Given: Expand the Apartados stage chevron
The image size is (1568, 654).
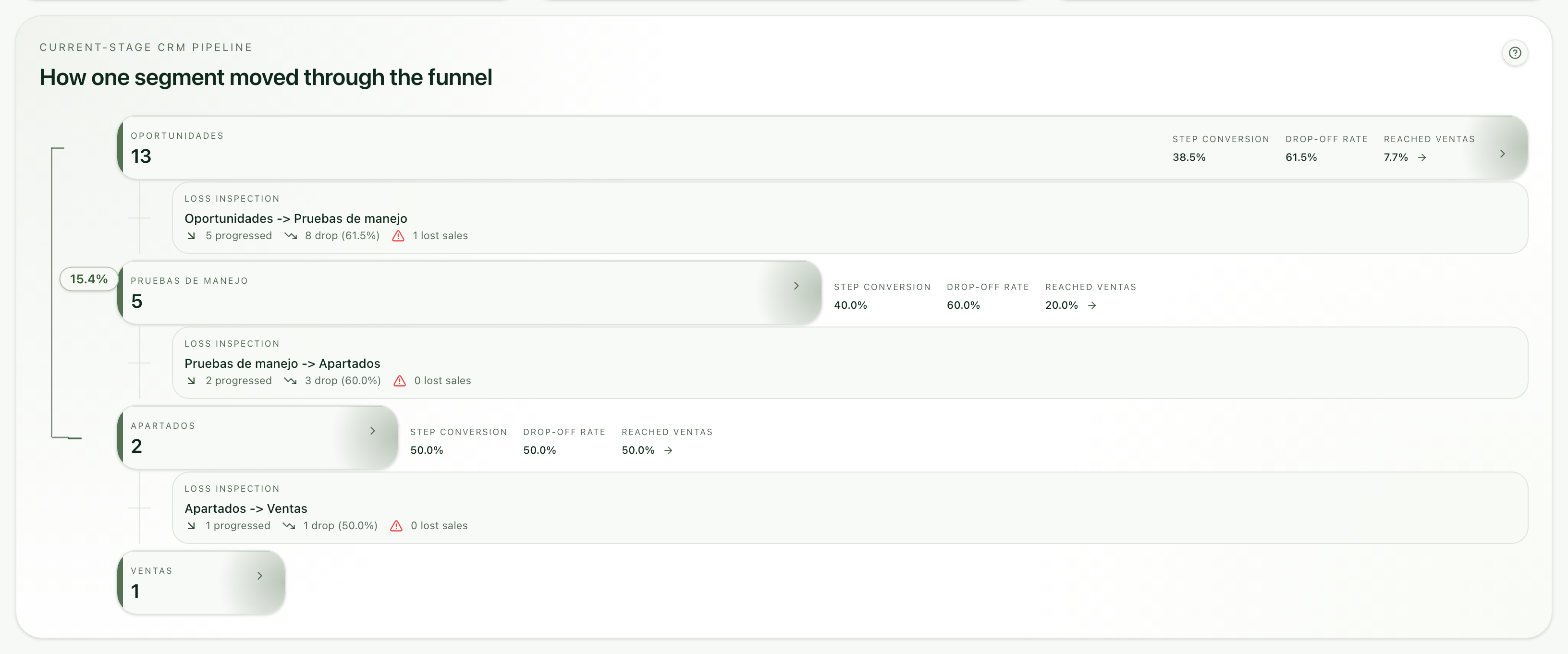Looking at the screenshot, I should (x=372, y=431).
